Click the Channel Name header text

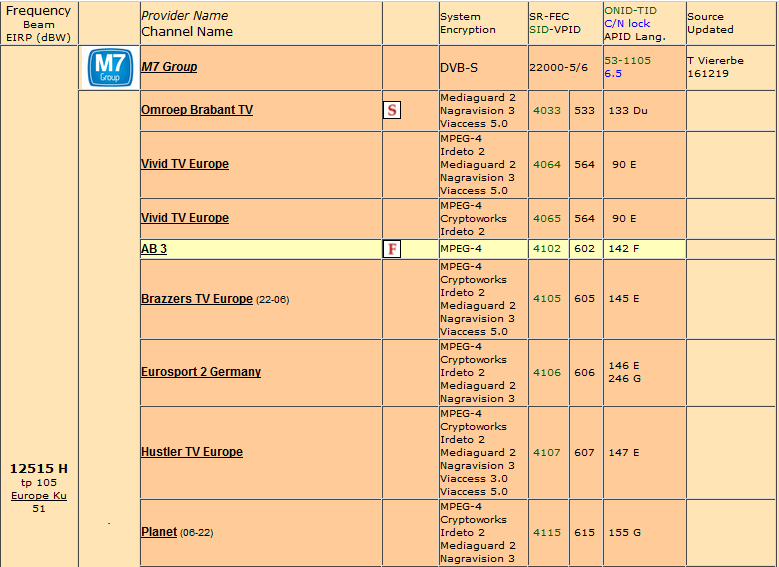pos(187,32)
